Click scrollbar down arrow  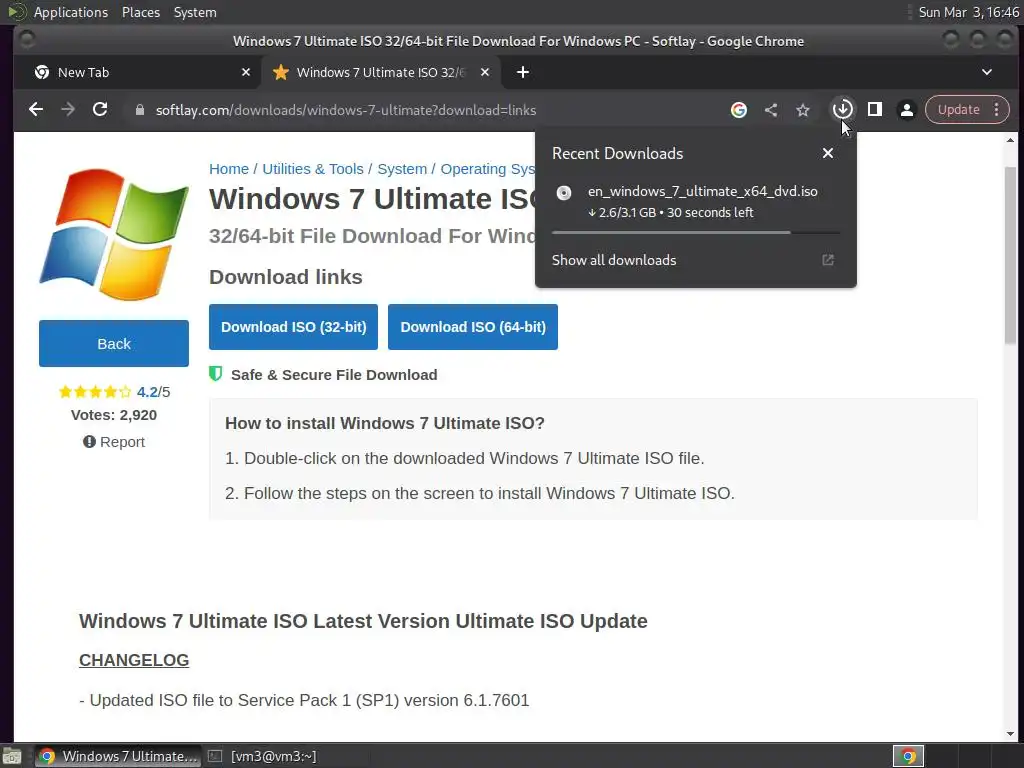point(1010,734)
